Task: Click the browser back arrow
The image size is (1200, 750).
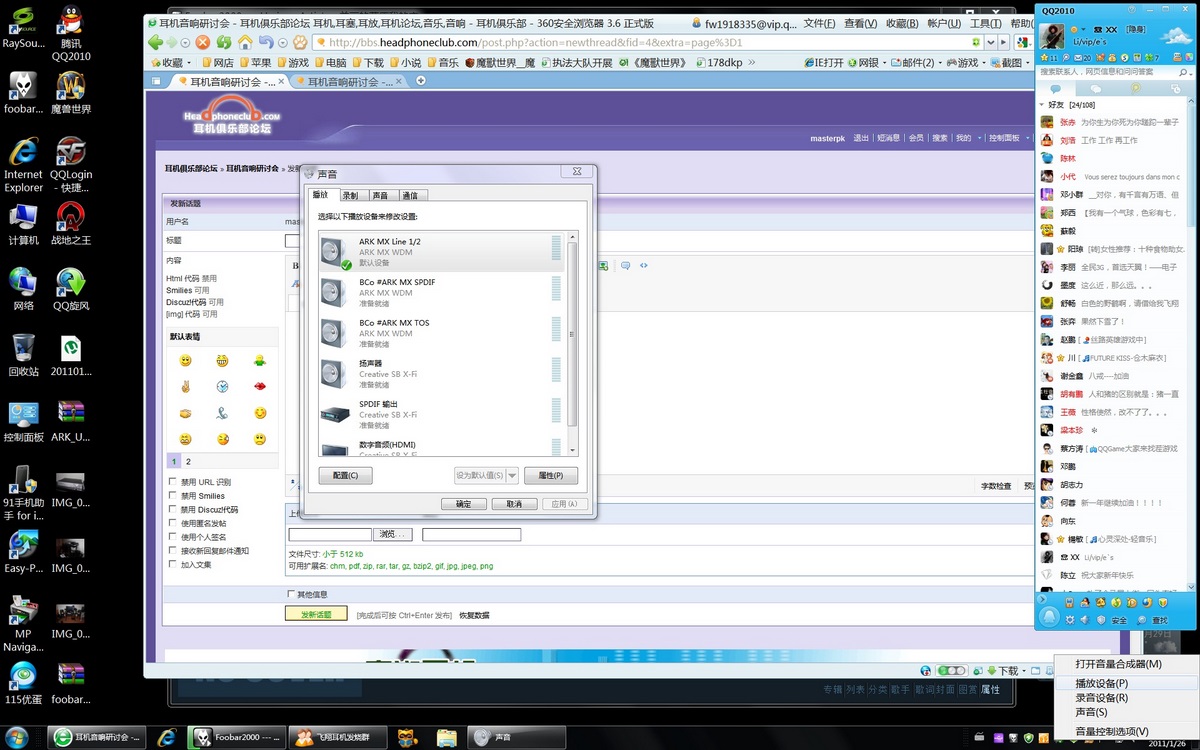Action: (155, 42)
